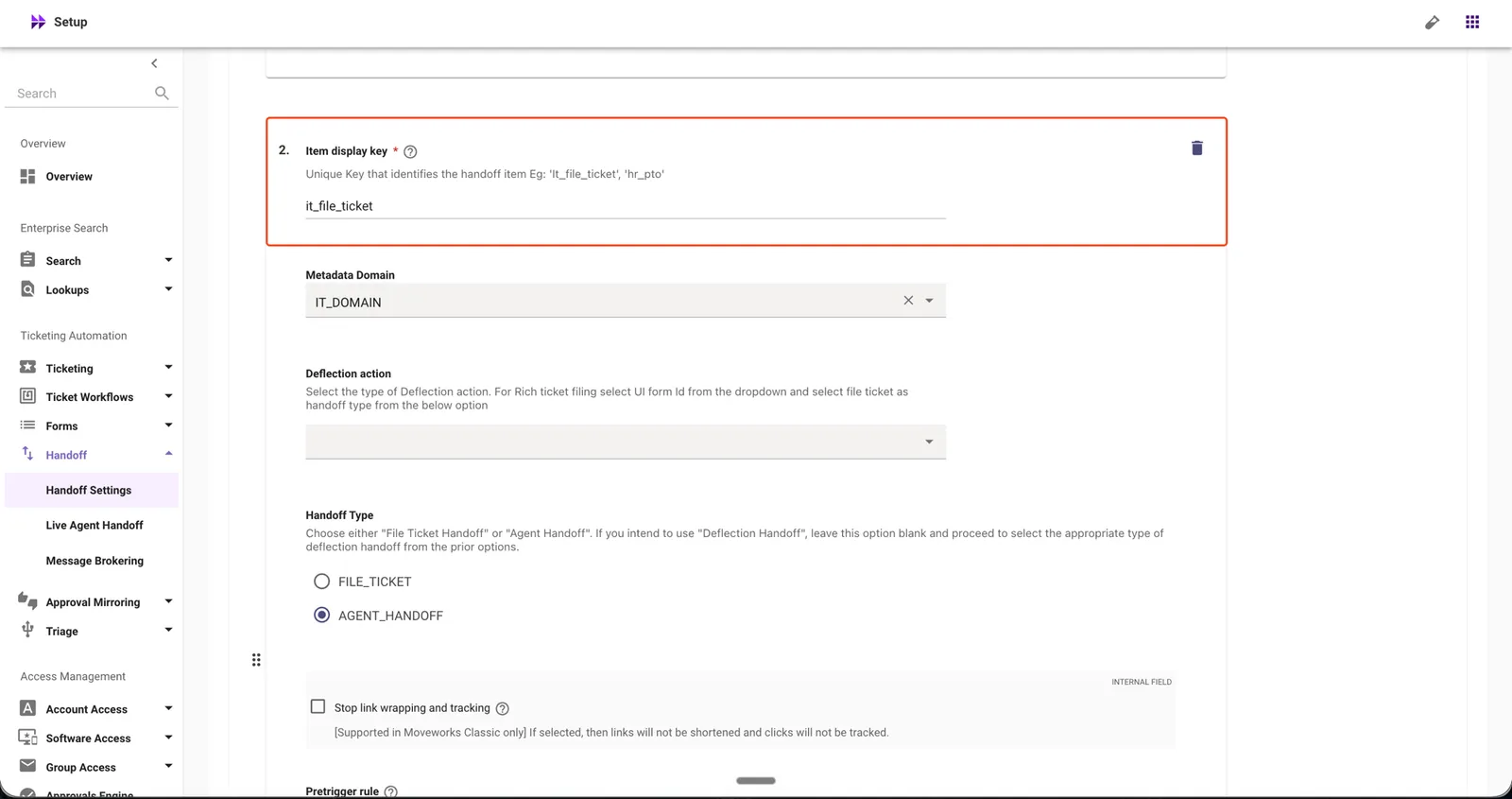Image resolution: width=1512 pixels, height=799 pixels.
Task: Clear the IT_DOMAIN metadata domain value
Action: (x=908, y=300)
